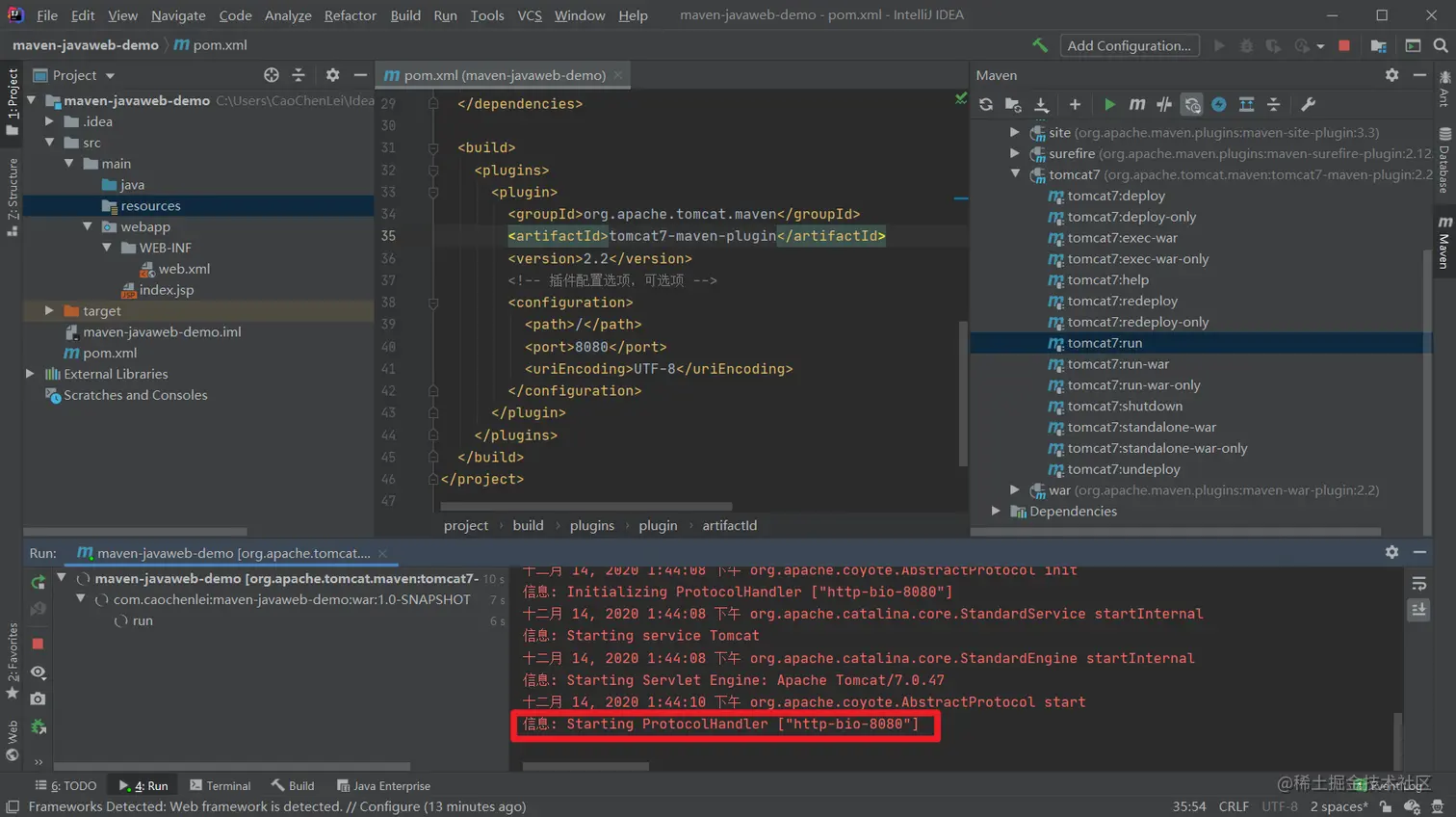Open the VCS menu
This screenshot has width=1456, height=817.
tap(530, 15)
